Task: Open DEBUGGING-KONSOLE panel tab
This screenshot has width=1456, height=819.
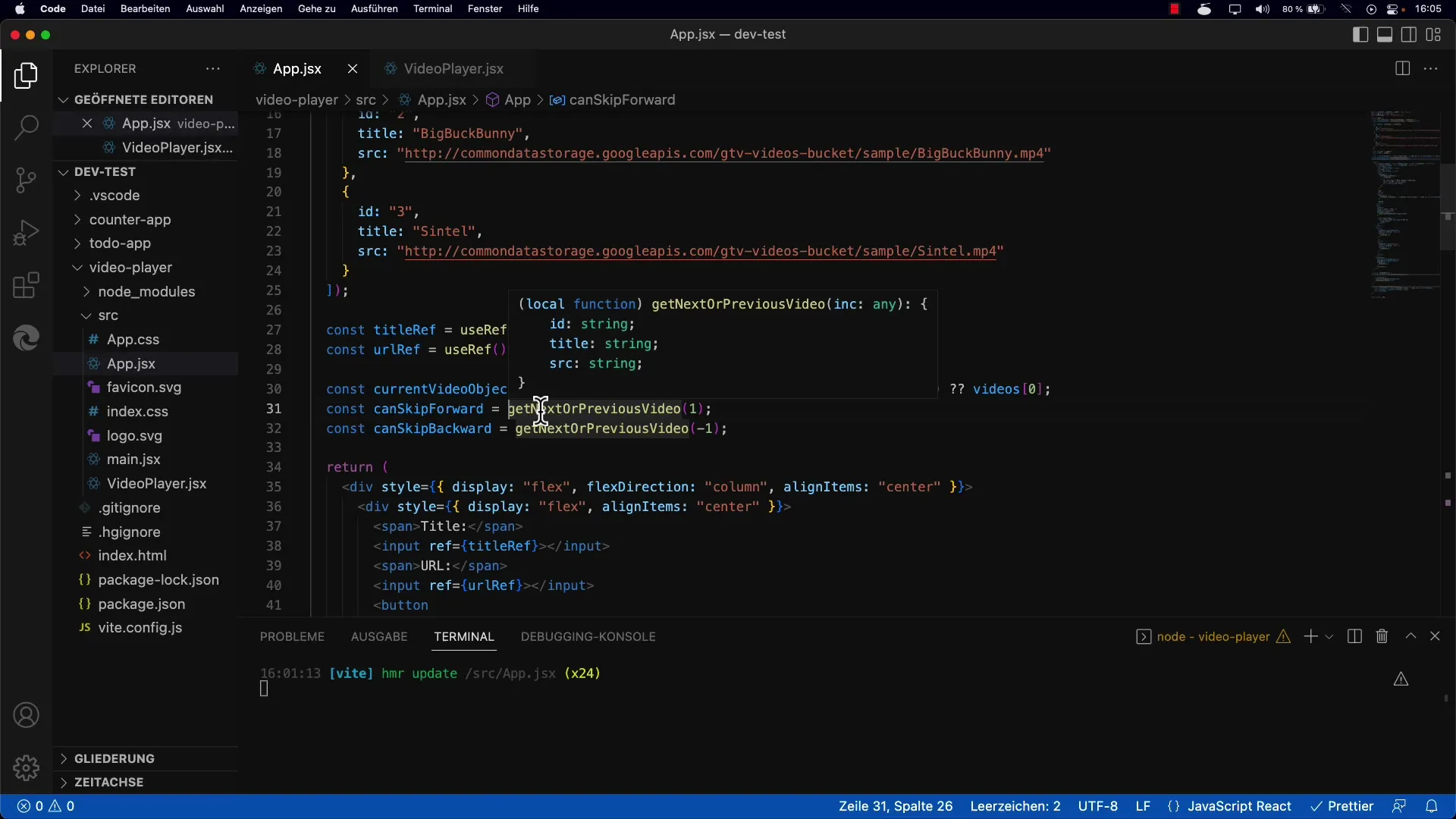Action: coord(588,636)
